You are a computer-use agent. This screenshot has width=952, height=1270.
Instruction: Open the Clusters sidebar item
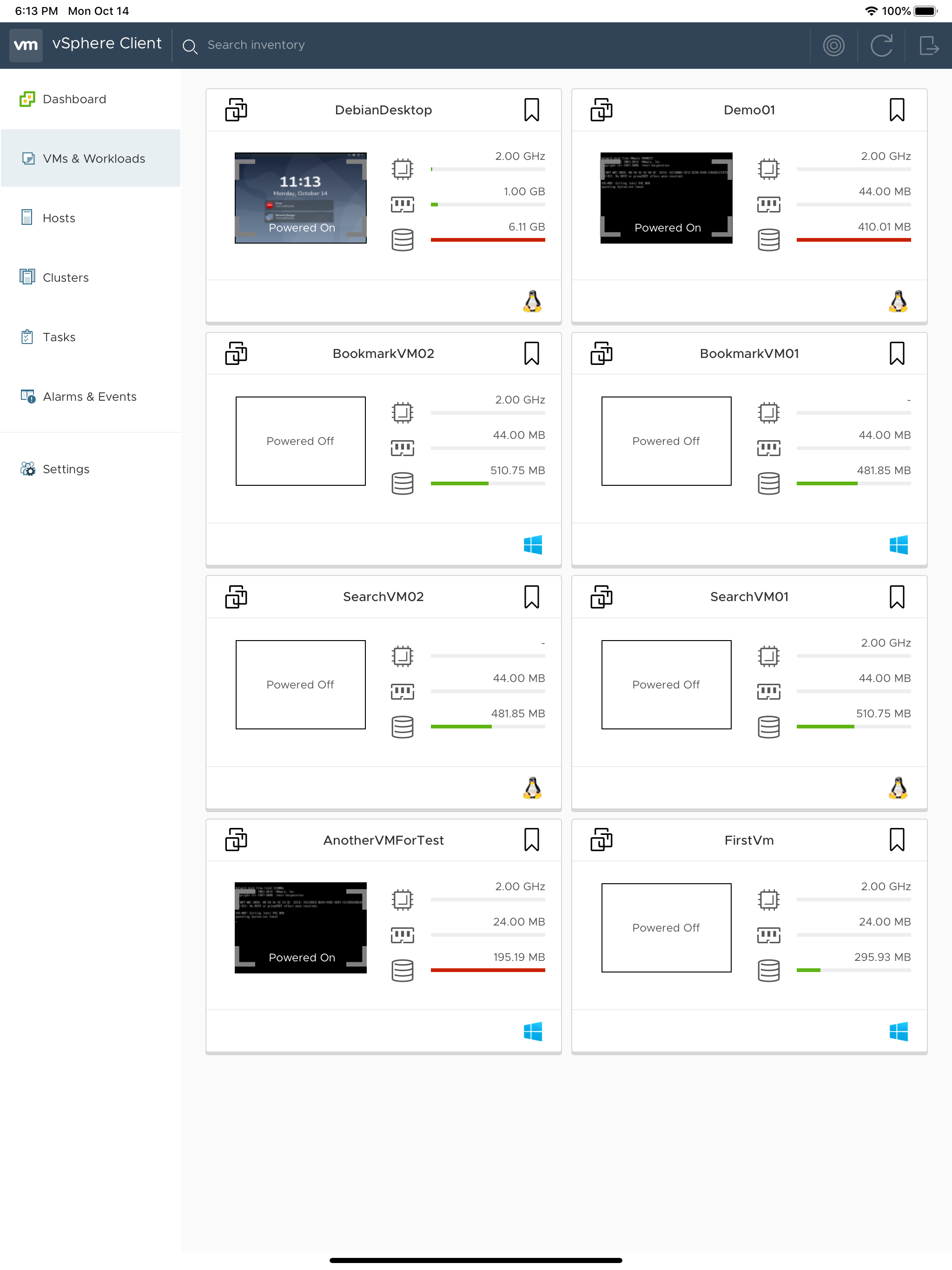click(66, 278)
